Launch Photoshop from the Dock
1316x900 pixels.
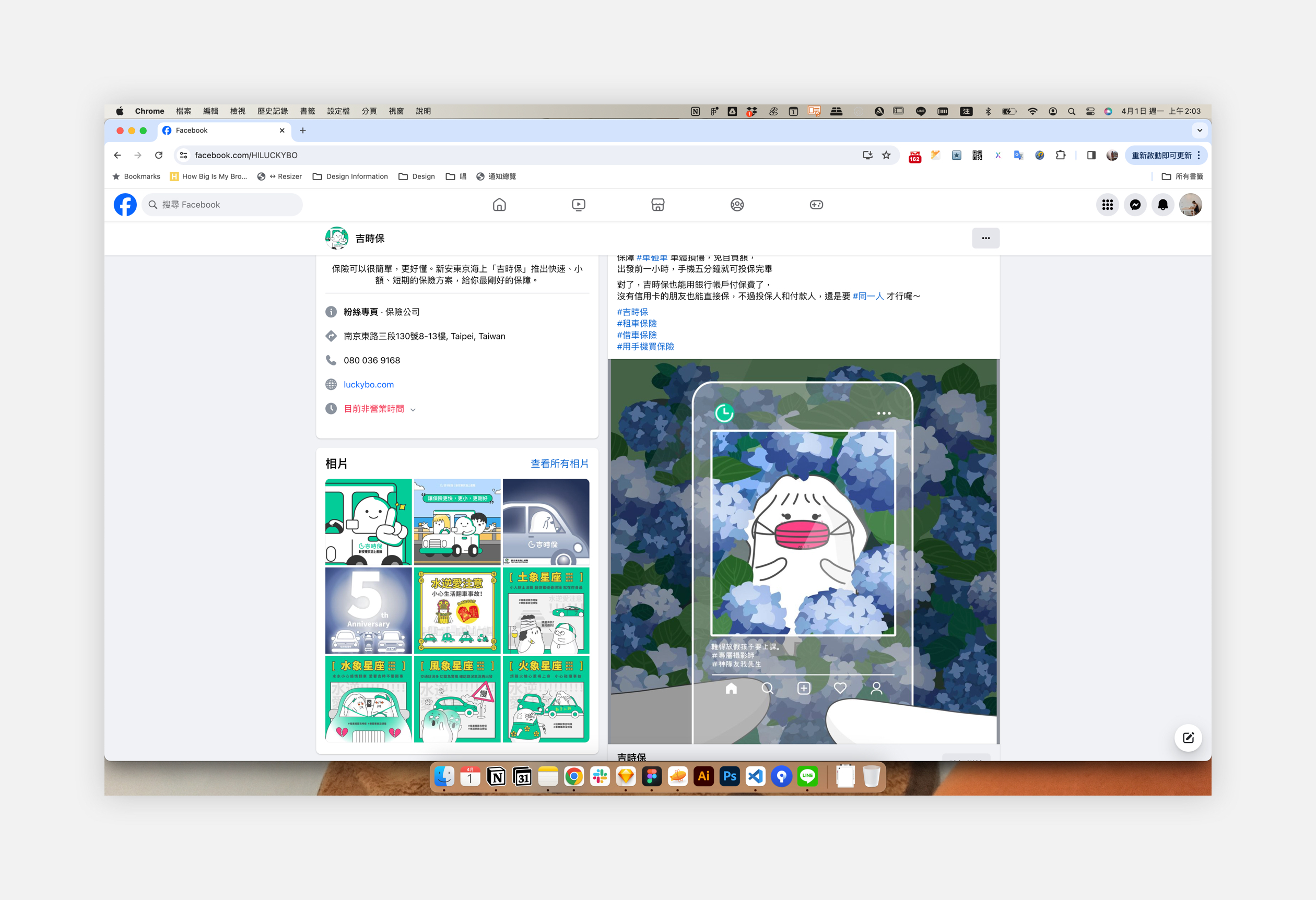(730, 777)
